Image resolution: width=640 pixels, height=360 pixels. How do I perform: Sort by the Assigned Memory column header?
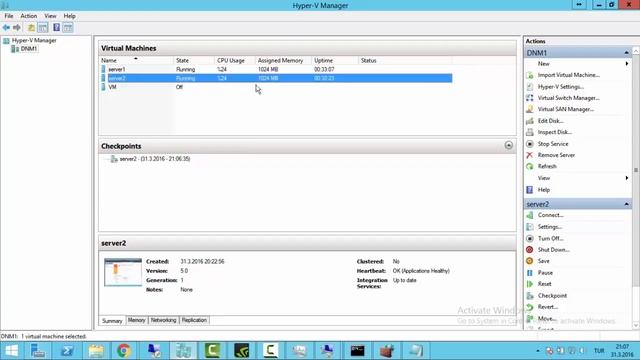(283, 60)
